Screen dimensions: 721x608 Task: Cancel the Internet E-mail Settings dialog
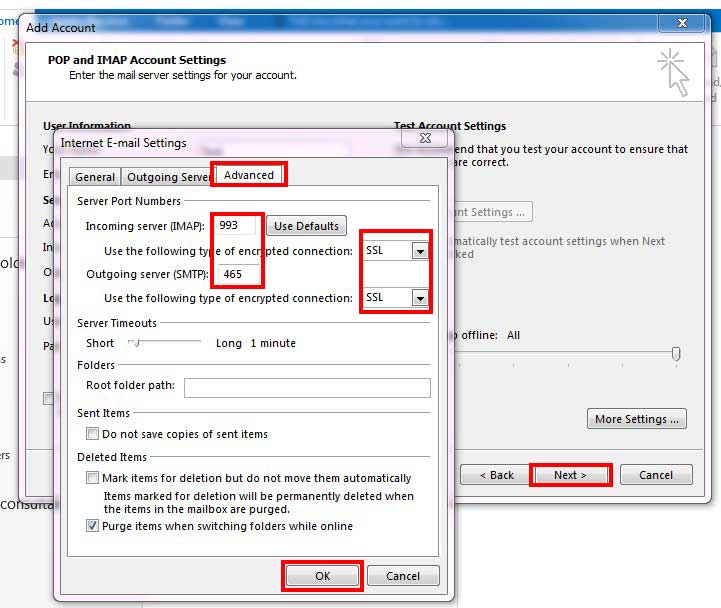pos(402,576)
